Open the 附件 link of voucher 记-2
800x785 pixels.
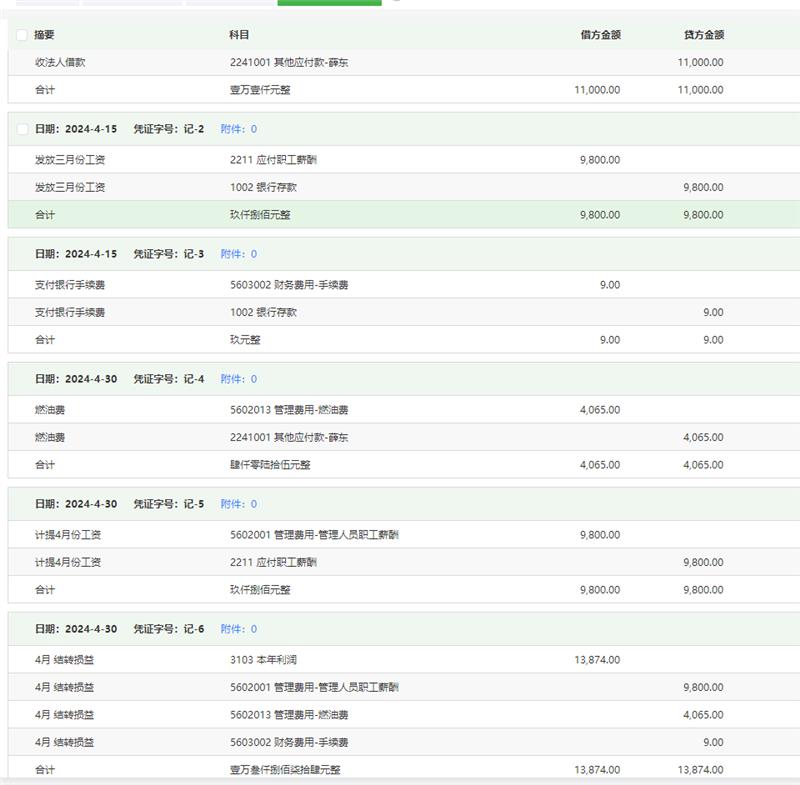238,129
